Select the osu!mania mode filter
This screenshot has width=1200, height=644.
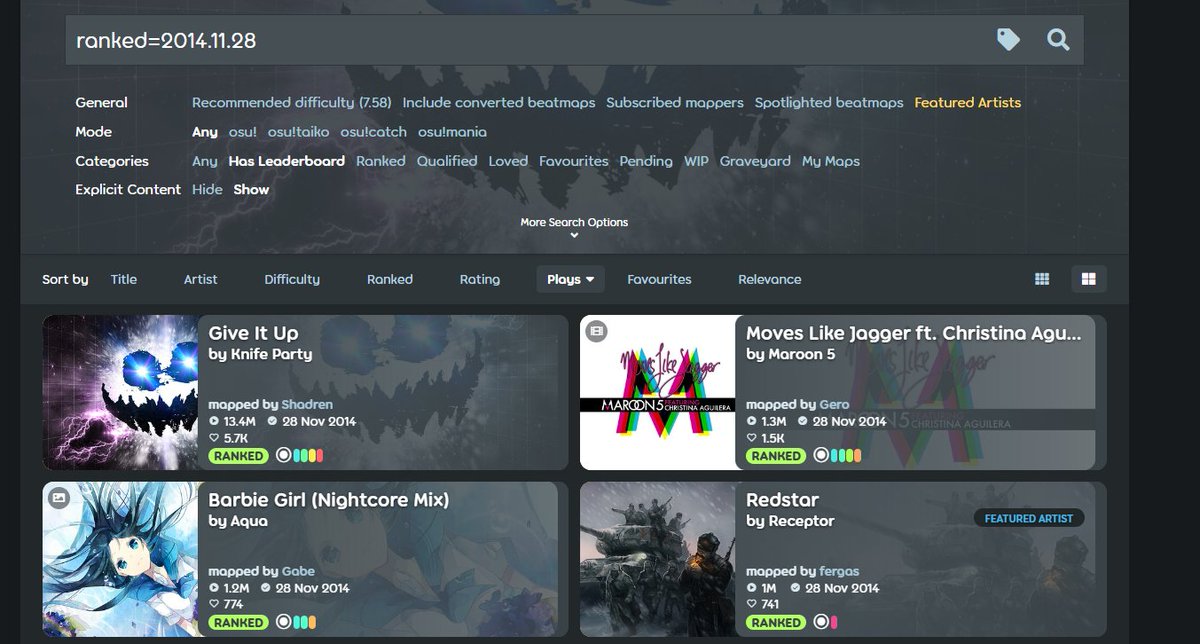[452, 132]
